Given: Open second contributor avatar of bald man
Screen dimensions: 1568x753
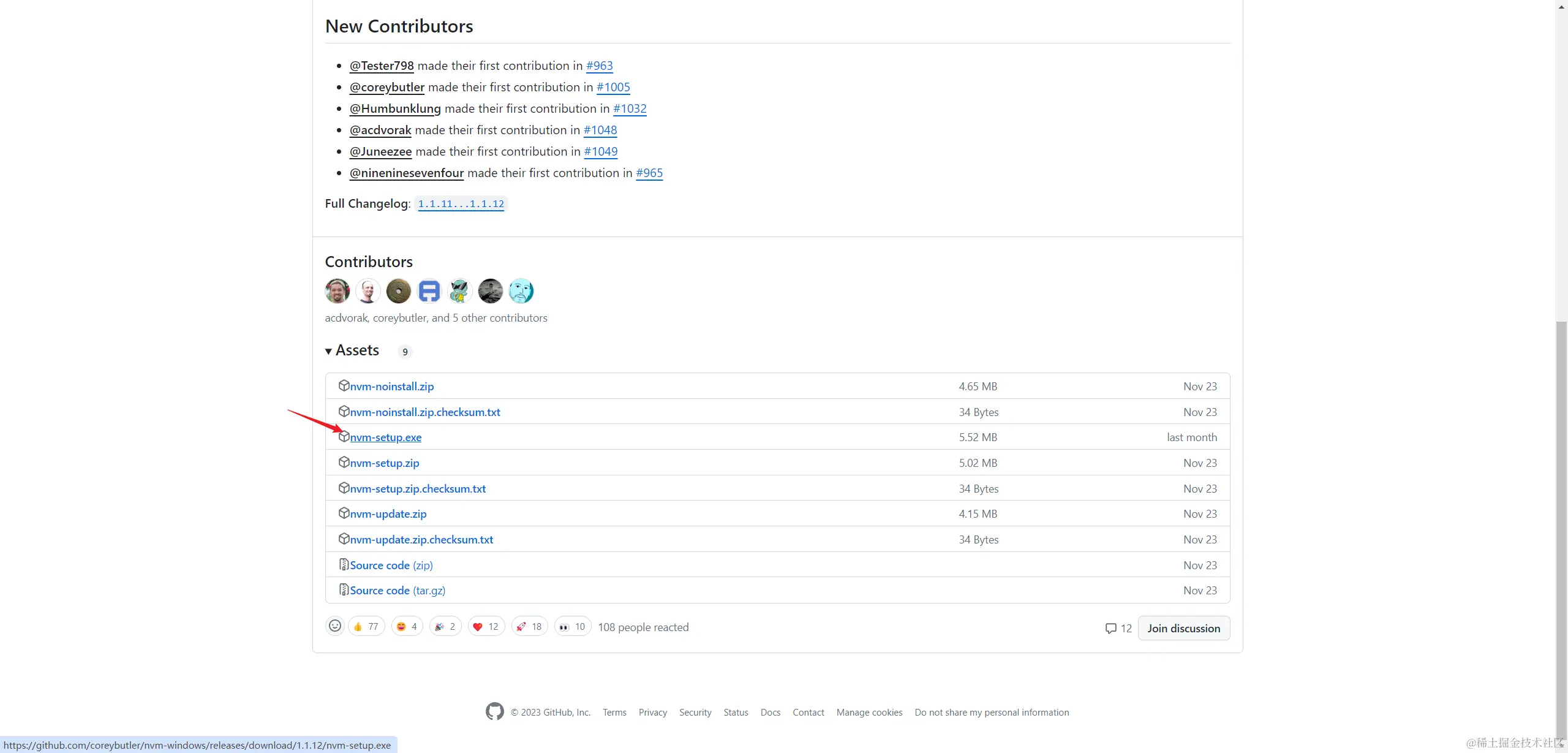Looking at the screenshot, I should coord(368,291).
